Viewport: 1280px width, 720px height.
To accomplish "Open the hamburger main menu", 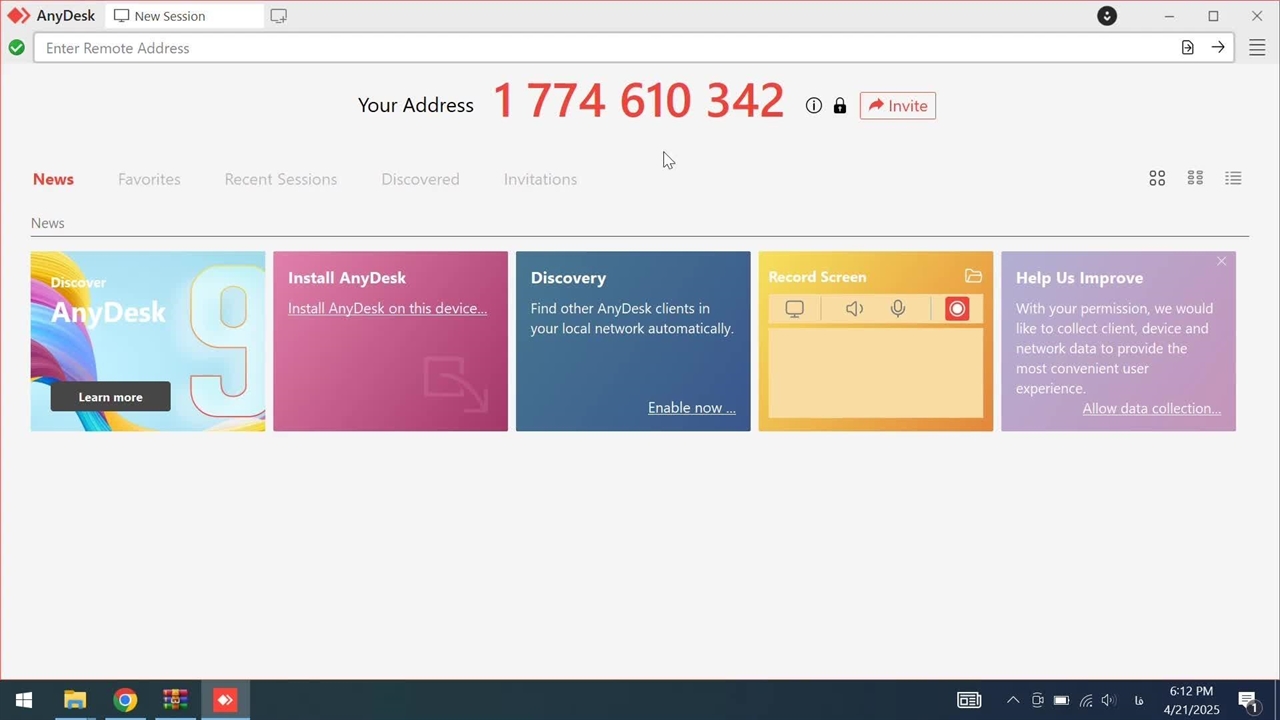I will pos(1257,48).
